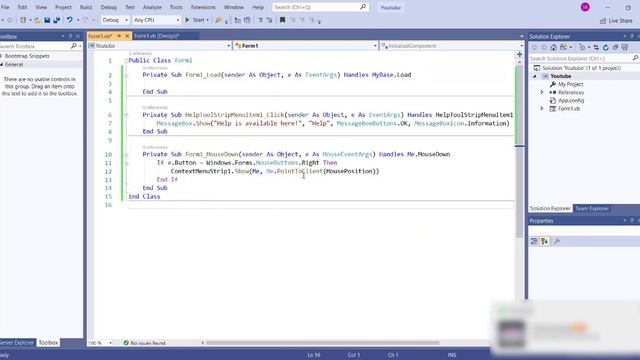Viewport: 640px width, 360px height.
Task: Click Show All Files icon in Solution Explorer
Action: pyautogui.click(x=624, y=47)
